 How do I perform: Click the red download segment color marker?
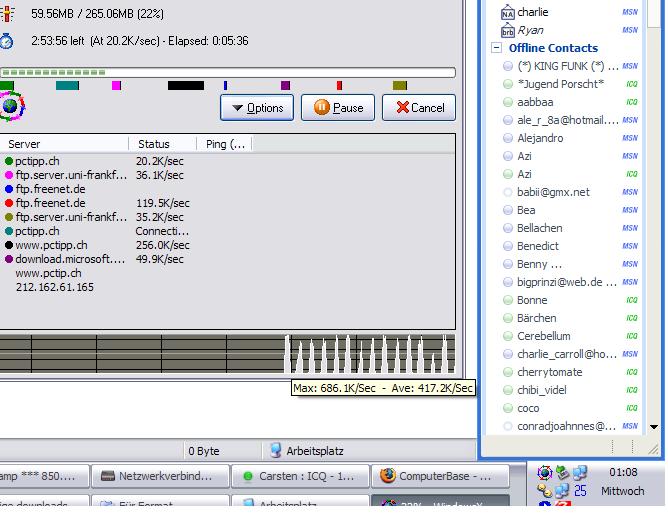[339, 86]
